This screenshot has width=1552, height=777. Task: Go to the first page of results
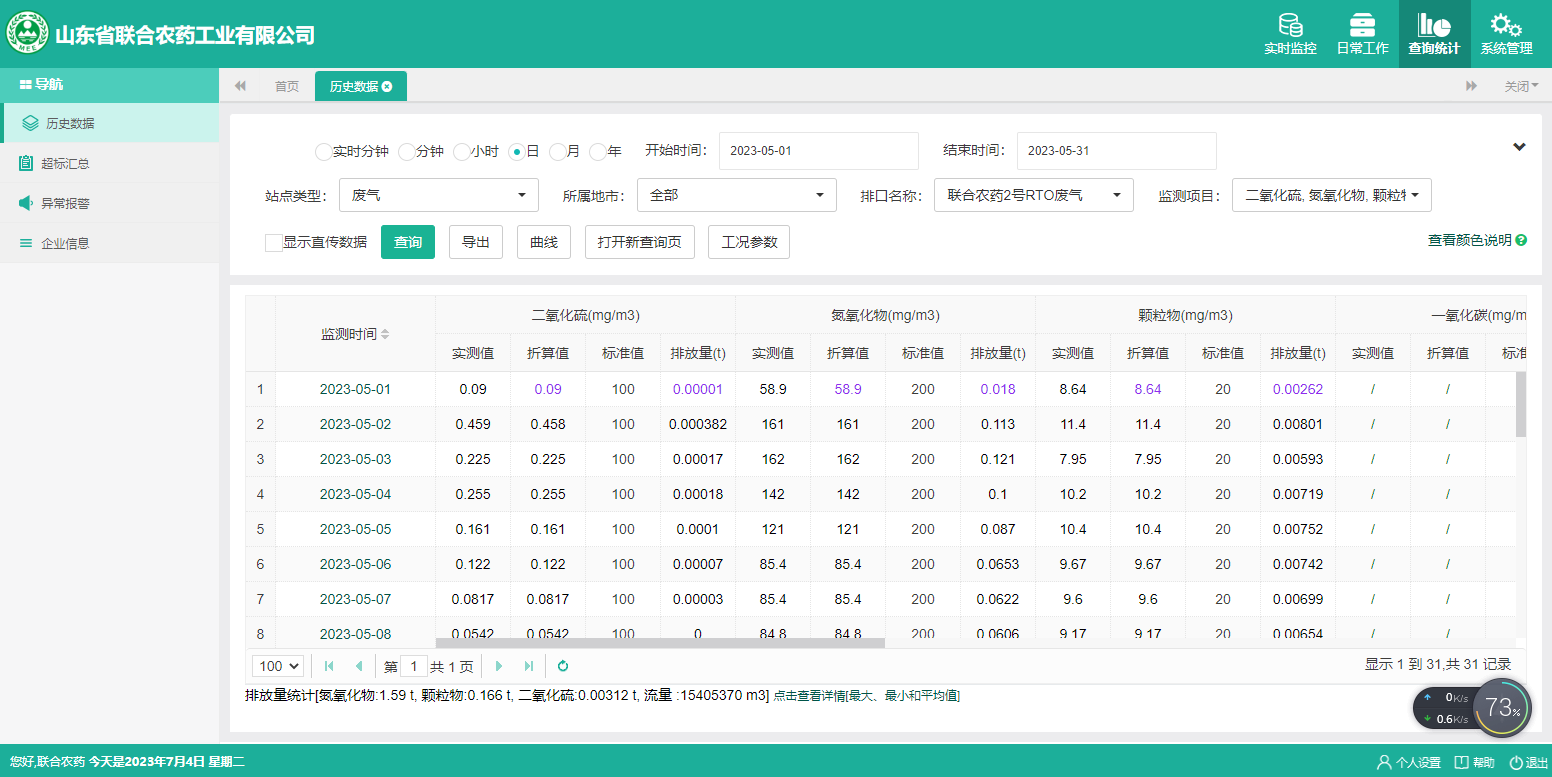329,666
